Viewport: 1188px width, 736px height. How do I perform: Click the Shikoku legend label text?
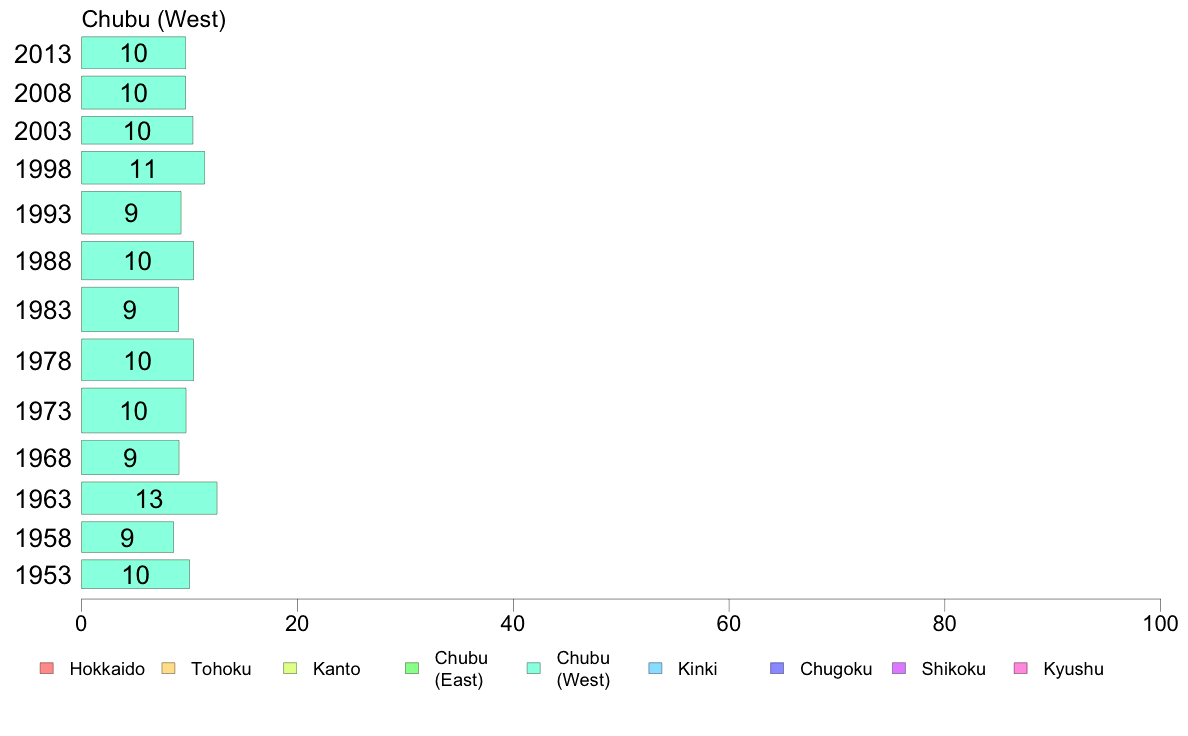(x=953, y=669)
